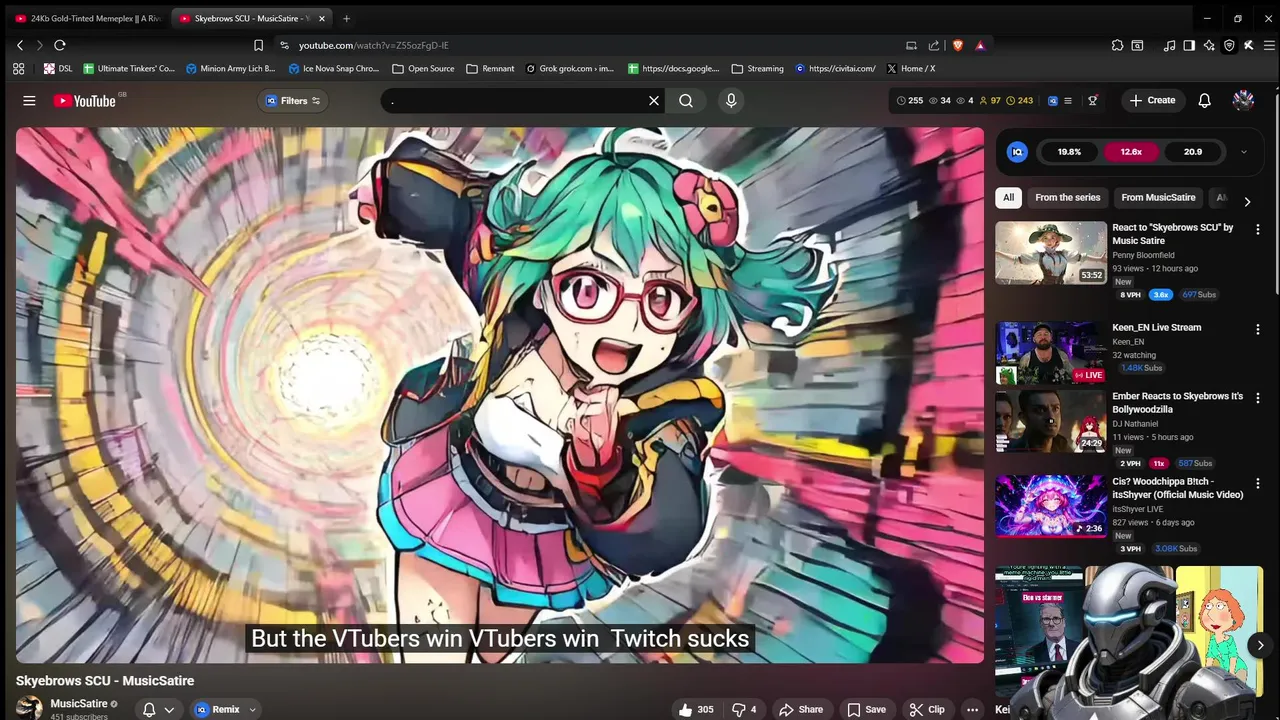Click the 20.9 vidIQ score pill

[x=1193, y=152]
